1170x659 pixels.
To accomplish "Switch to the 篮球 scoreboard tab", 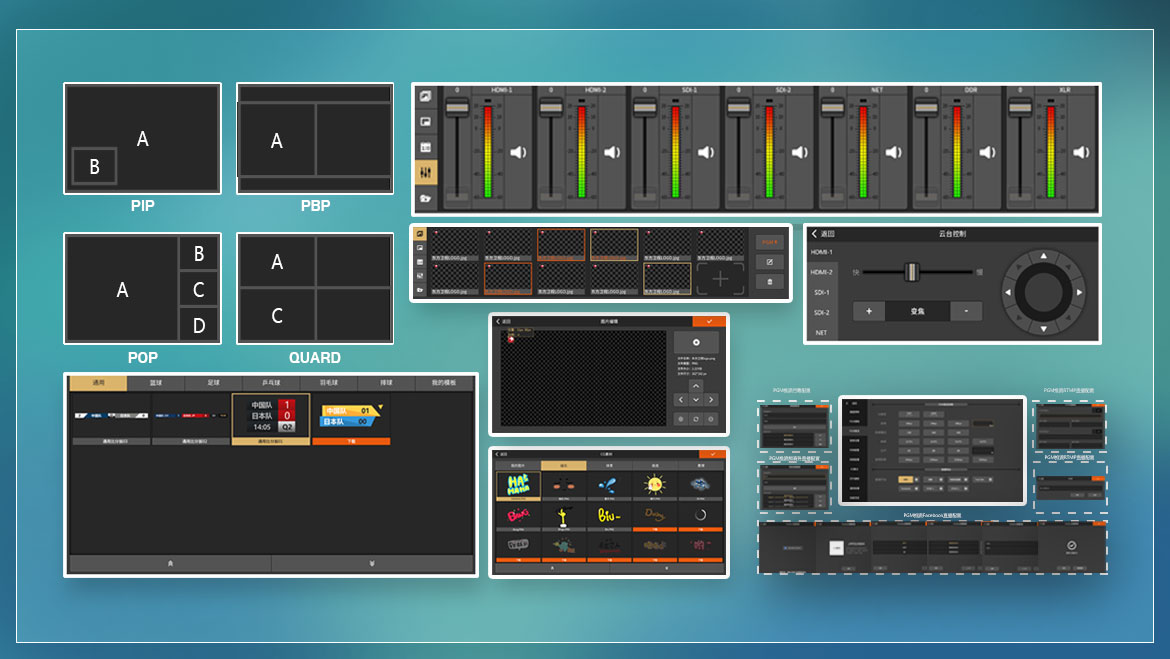I will click(156, 383).
